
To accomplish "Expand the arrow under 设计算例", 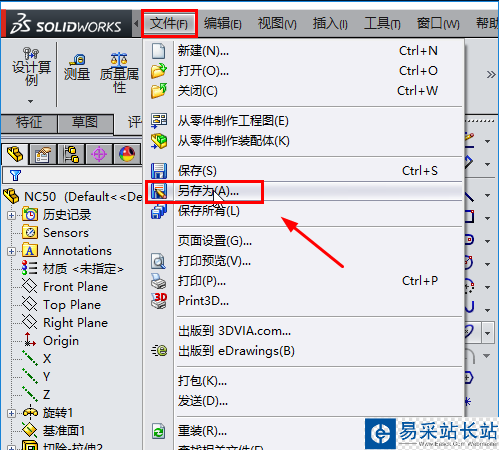I will tap(31, 101).
